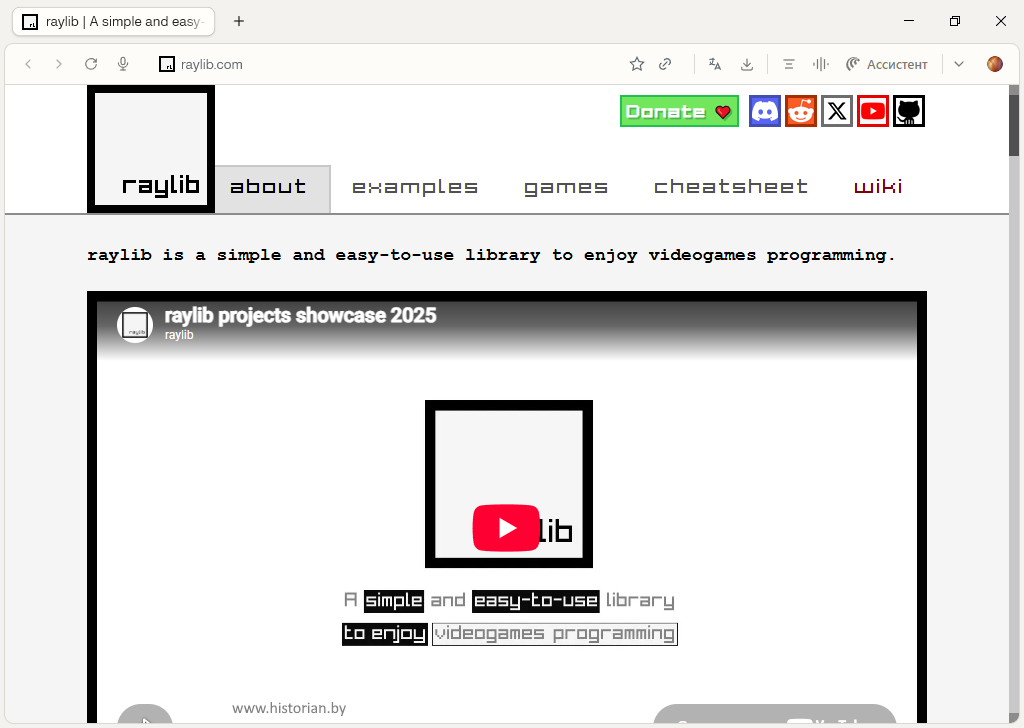Viewport: 1024px width, 728px height.
Task: Click the tagline text about videogames programming
Action: [x=490, y=255]
